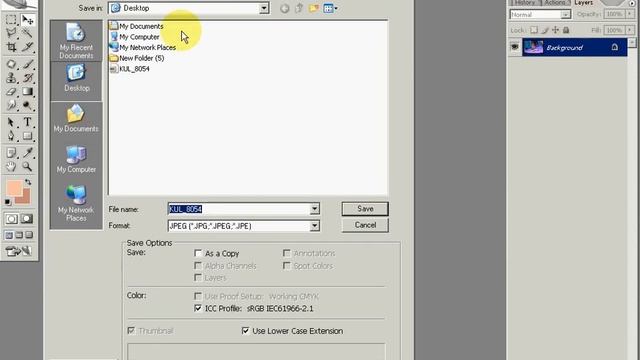
Task: Switch to the Layers tab
Action: [583, 2]
